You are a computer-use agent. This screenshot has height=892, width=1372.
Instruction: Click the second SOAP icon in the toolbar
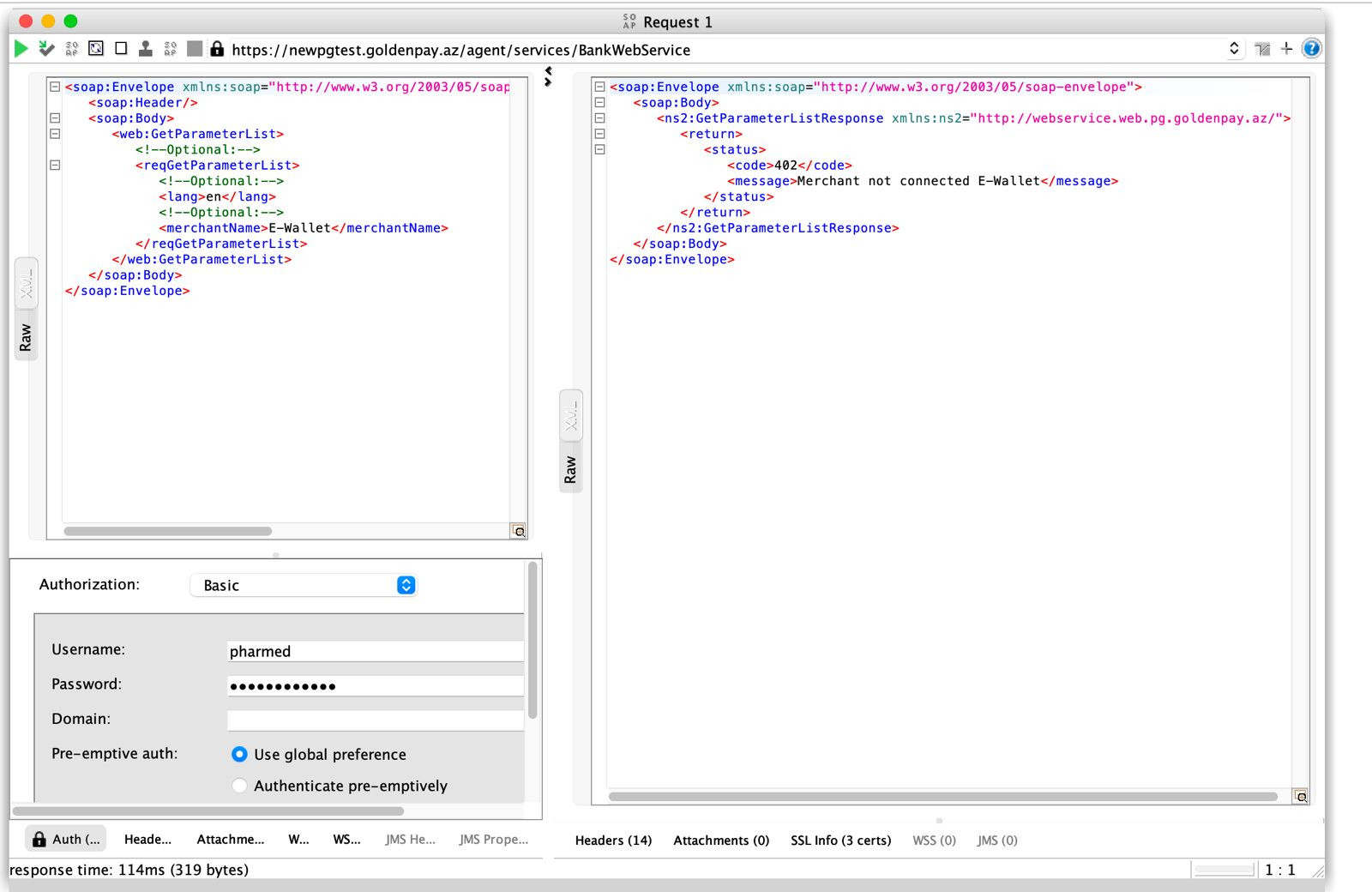[x=171, y=49]
